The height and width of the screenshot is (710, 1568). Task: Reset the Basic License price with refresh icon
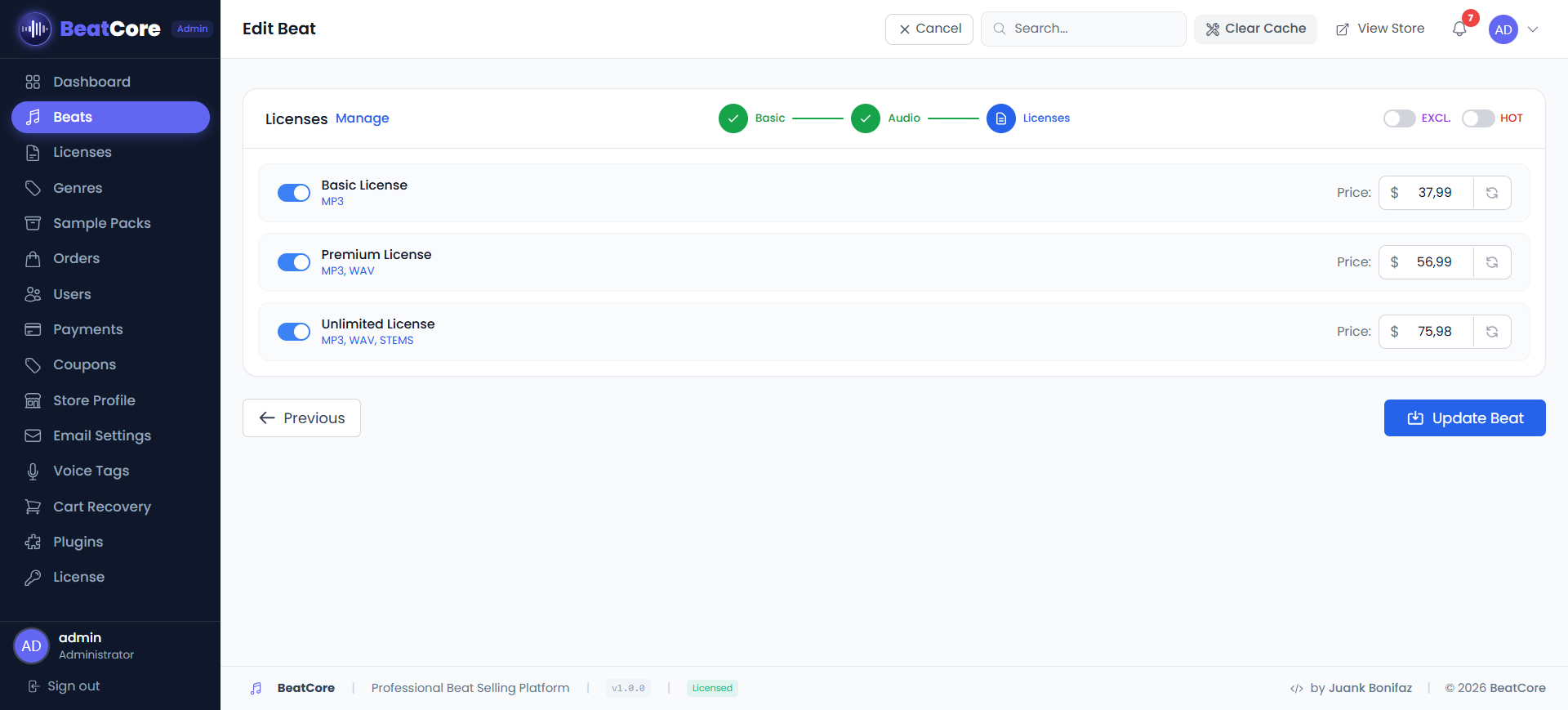(x=1491, y=193)
